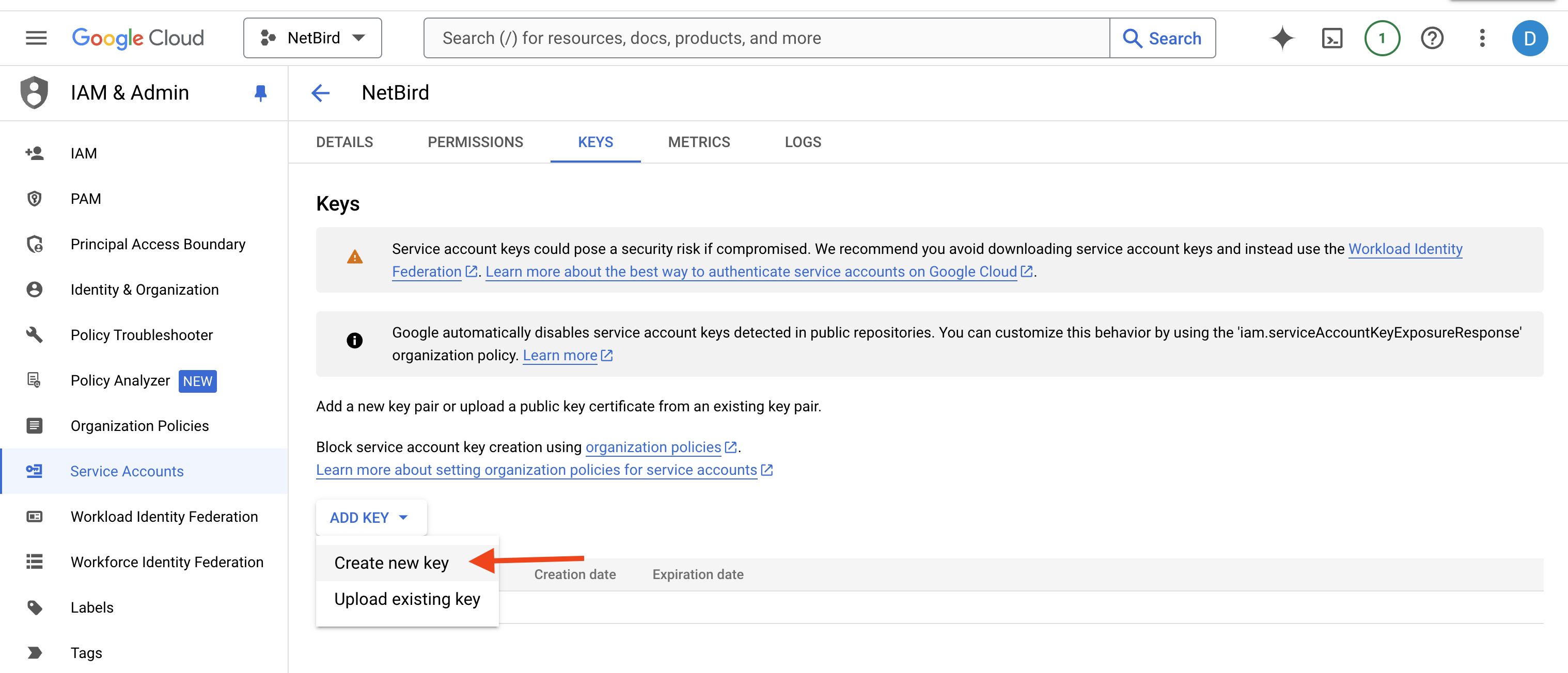This screenshot has height=673, width=1568.
Task: Open the Gemini AI assistant
Action: coord(1282,38)
